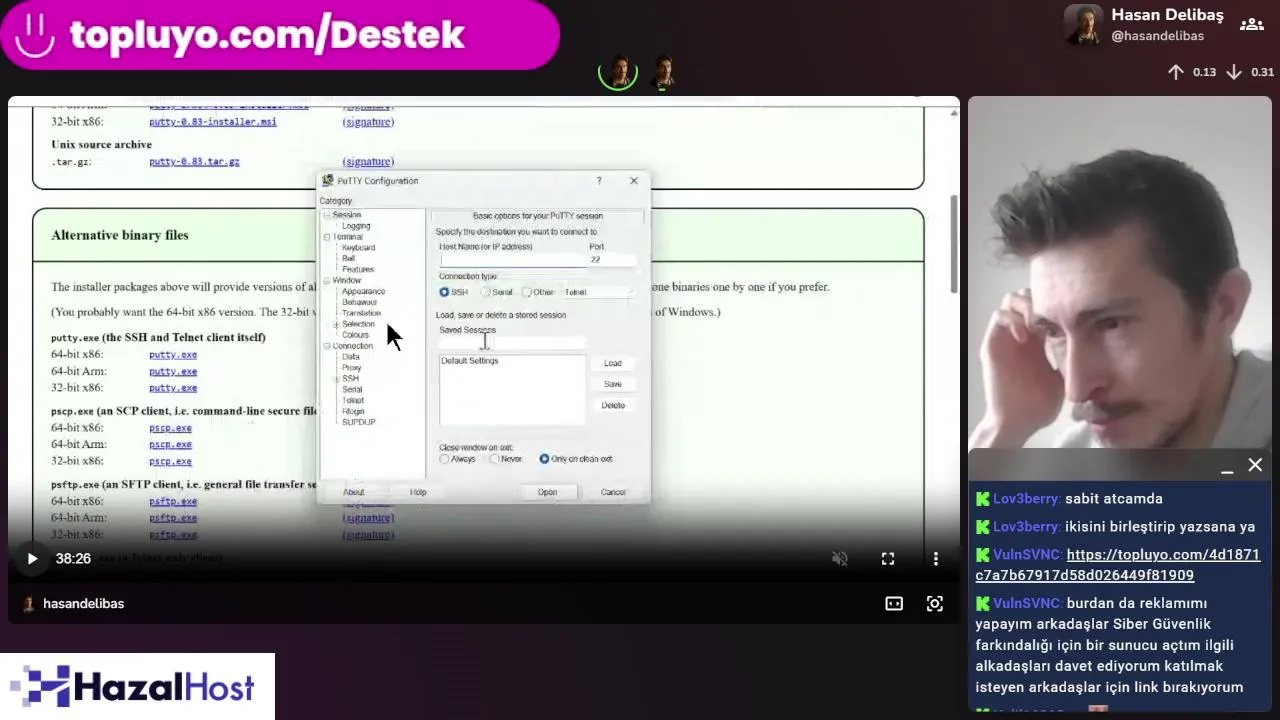This screenshot has width=1280, height=720.
Task: Click the Save button in PuTTY
Action: tap(613, 385)
